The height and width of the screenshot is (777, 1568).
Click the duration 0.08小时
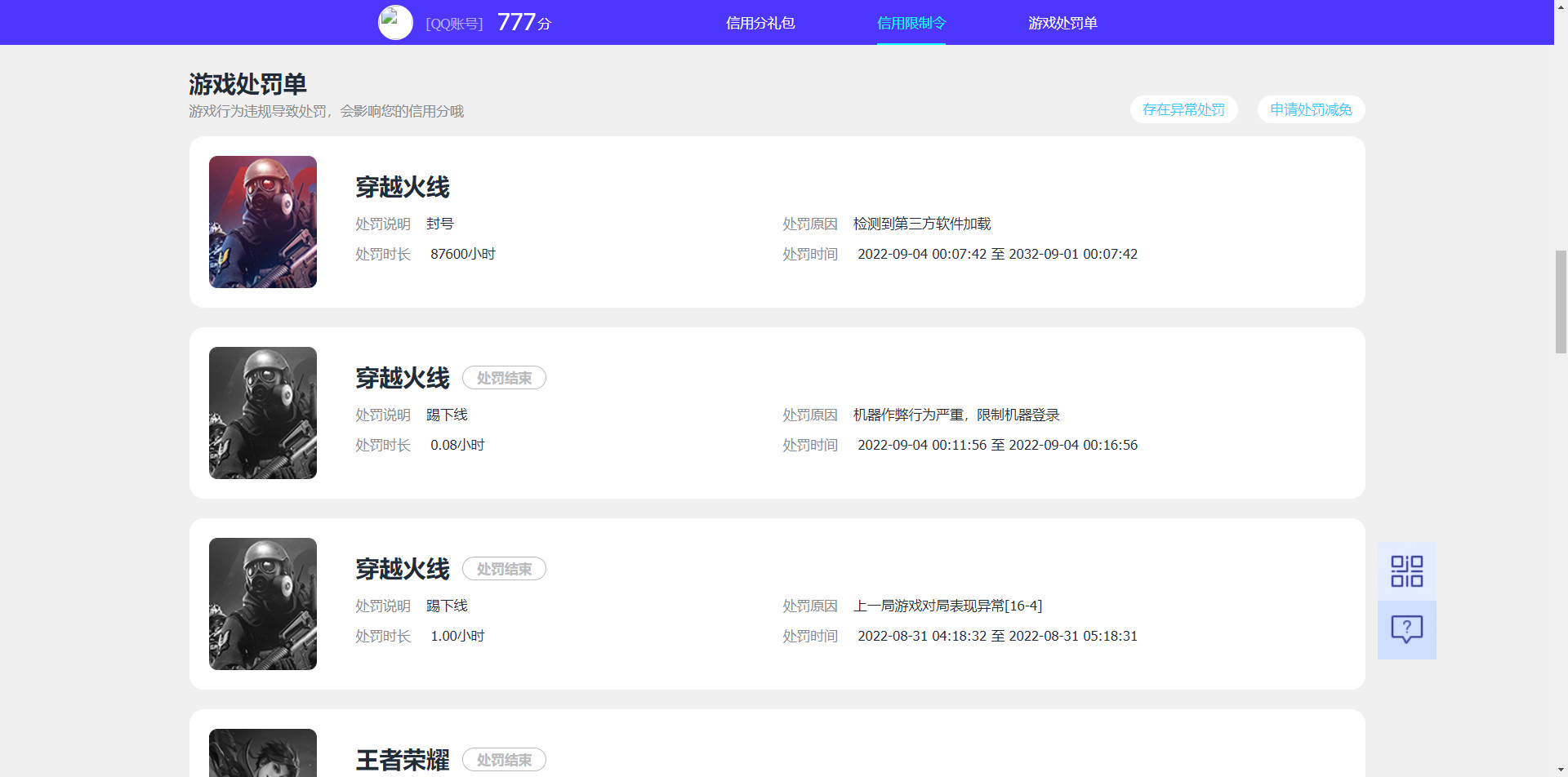pyautogui.click(x=457, y=445)
